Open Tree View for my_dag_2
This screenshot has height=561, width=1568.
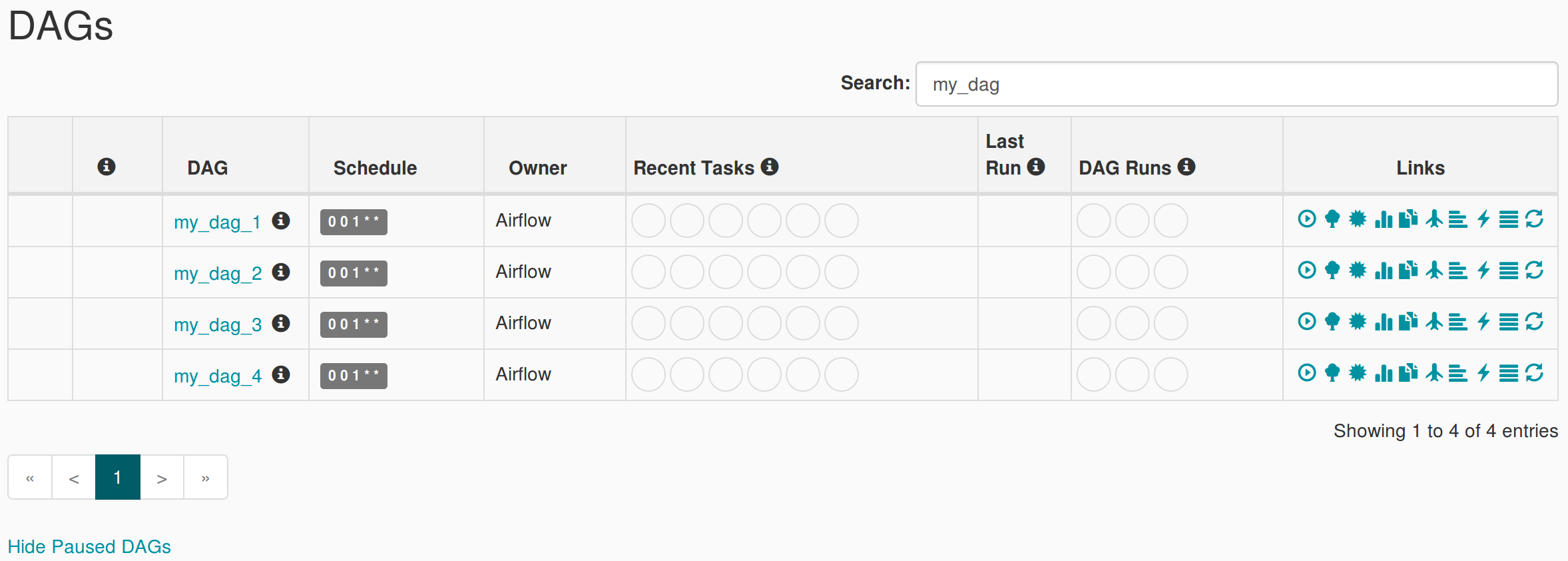pos(1332,271)
